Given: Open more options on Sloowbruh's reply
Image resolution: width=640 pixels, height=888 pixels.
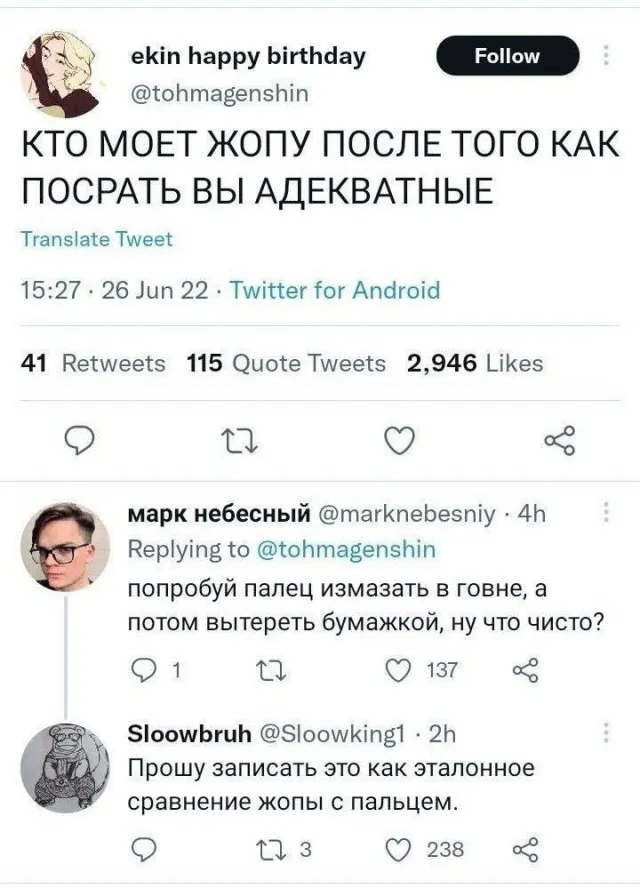Looking at the screenshot, I should point(607,733).
